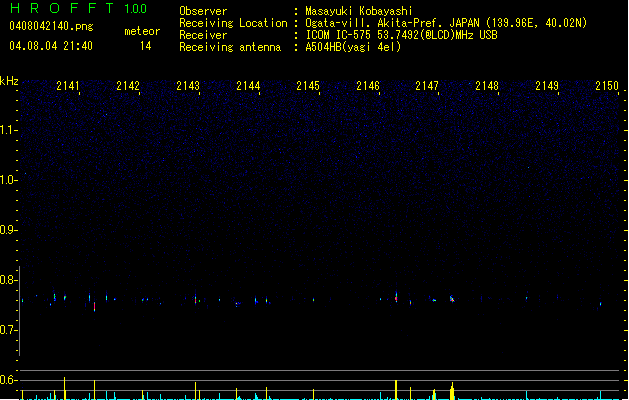Click the strong meteor echo after 2146
Image resolution: width=629 pixels, height=400 pixels.
point(396,297)
